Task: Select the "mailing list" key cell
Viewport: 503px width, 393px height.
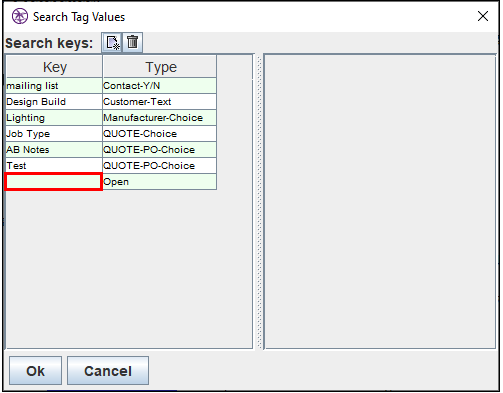Action: (x=54, y=86)
